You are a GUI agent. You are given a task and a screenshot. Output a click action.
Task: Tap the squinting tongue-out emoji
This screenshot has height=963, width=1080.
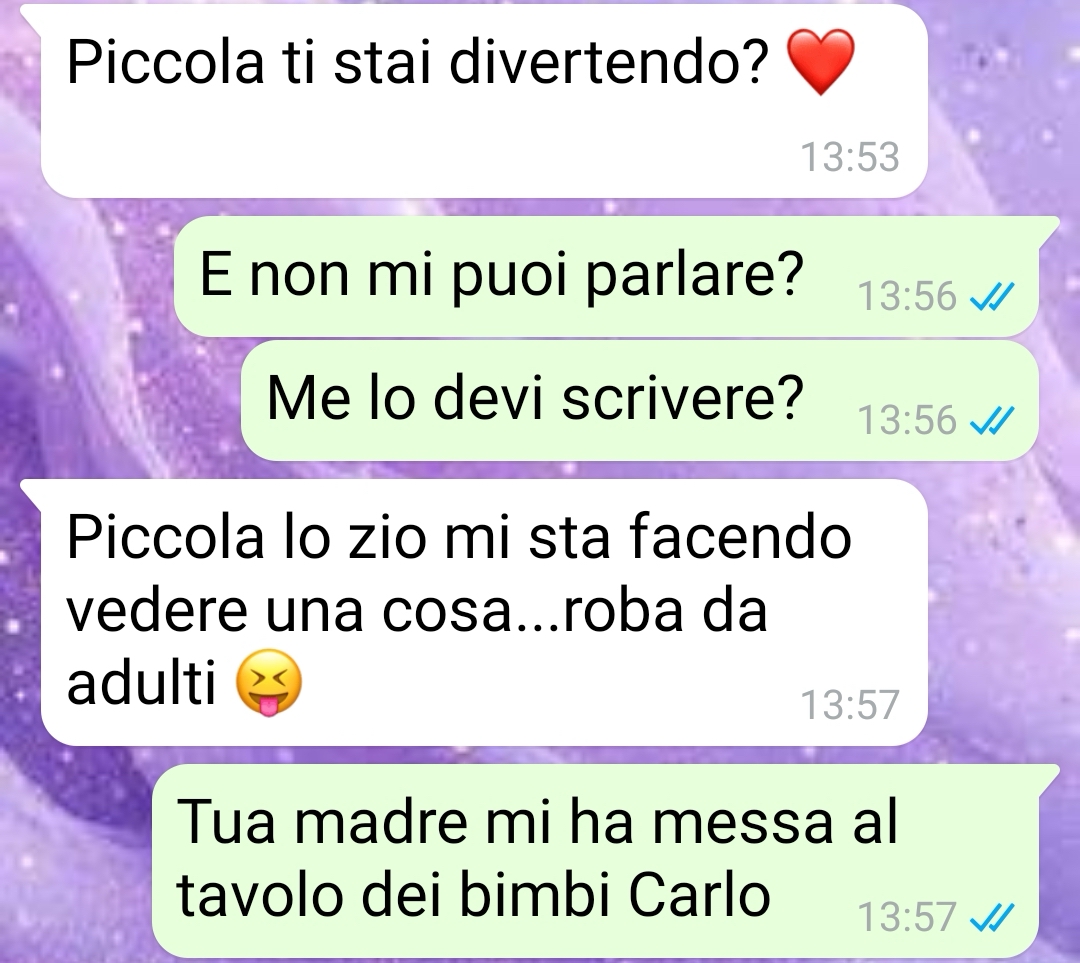coord(269,682)
